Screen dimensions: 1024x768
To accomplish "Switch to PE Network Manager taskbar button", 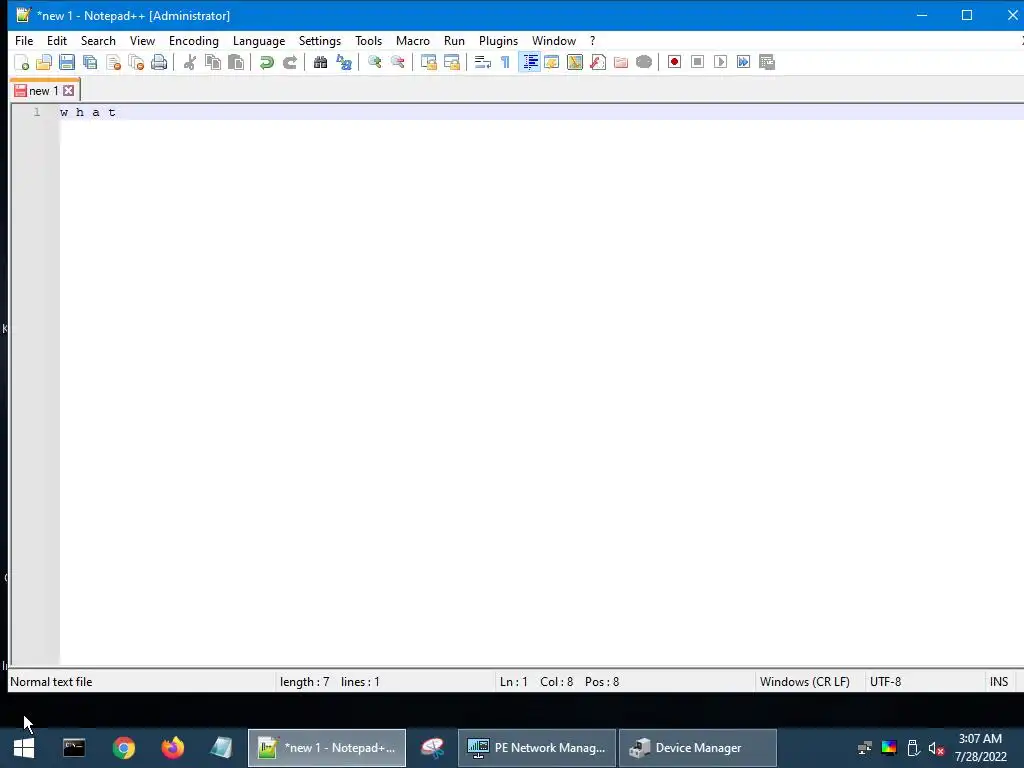I will [537, 748].
